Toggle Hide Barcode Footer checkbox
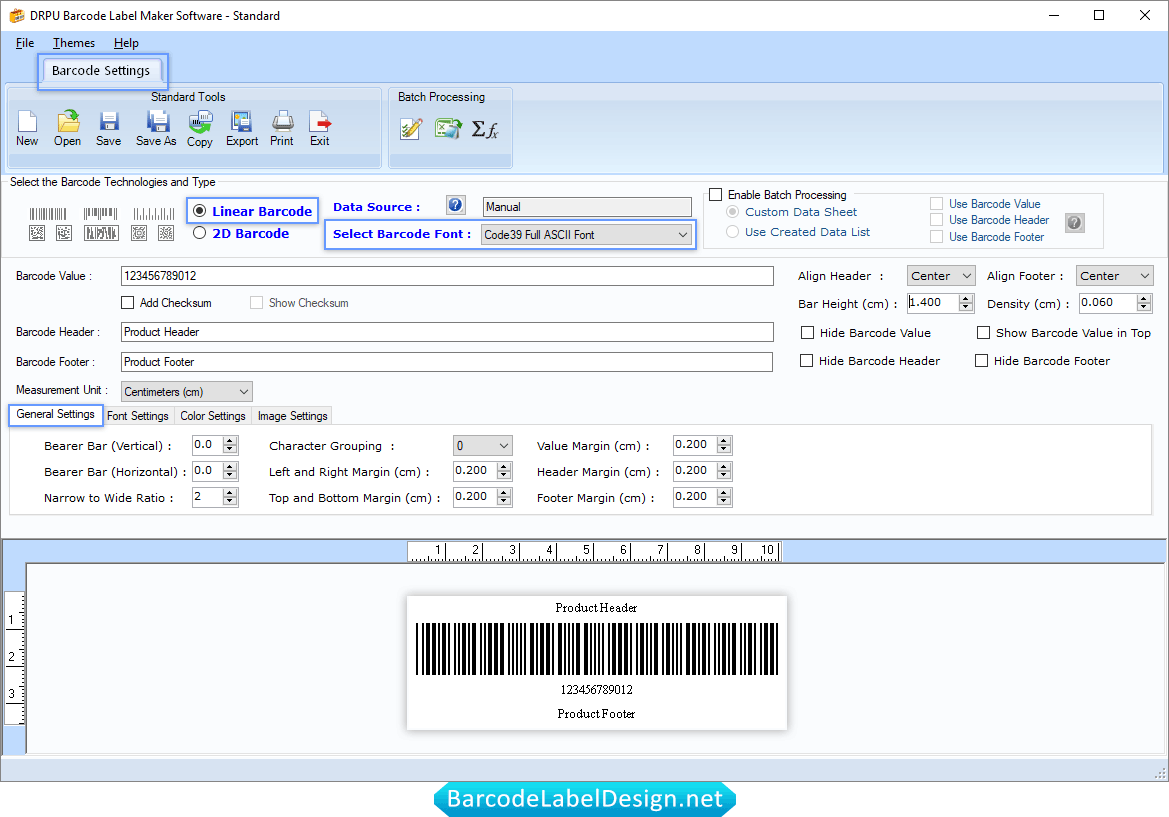Image resolution: width=1169 pixels, height=817 pixels. click(x=981, y=361)
